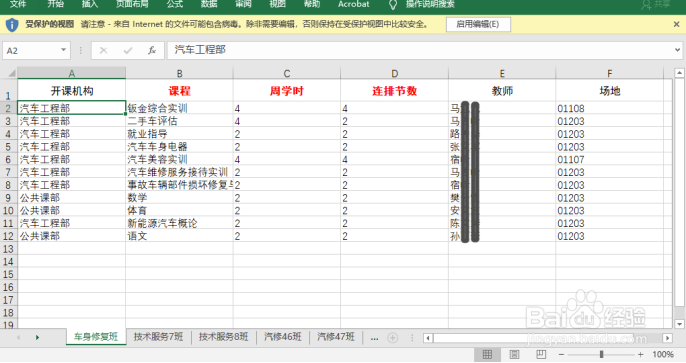The width and height of the screenshot is (686, 363).
Task: Close the protected view message bar
Action: pos(676,24)
